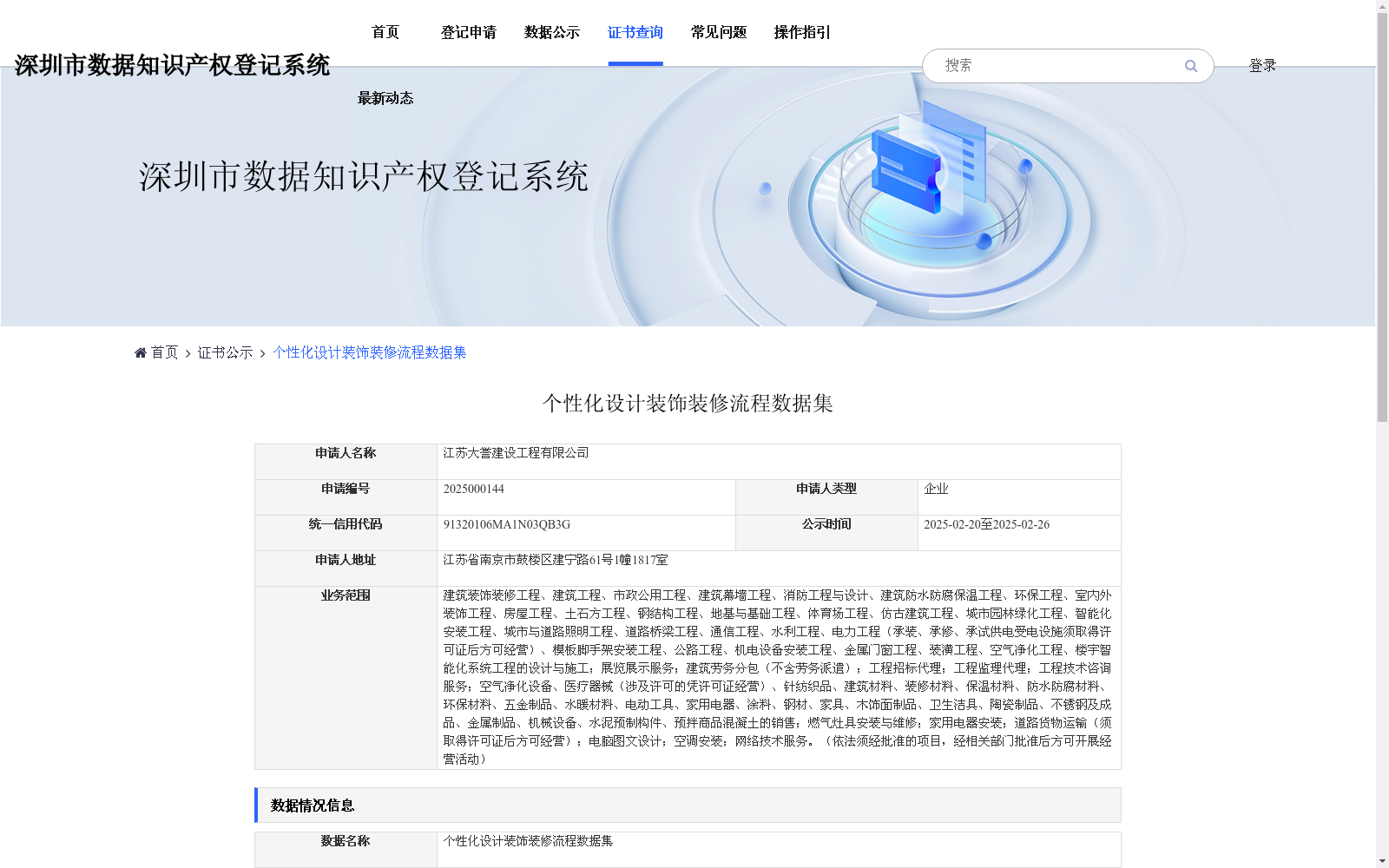Click the vertical scrollbar thumb

[1382, 217]
